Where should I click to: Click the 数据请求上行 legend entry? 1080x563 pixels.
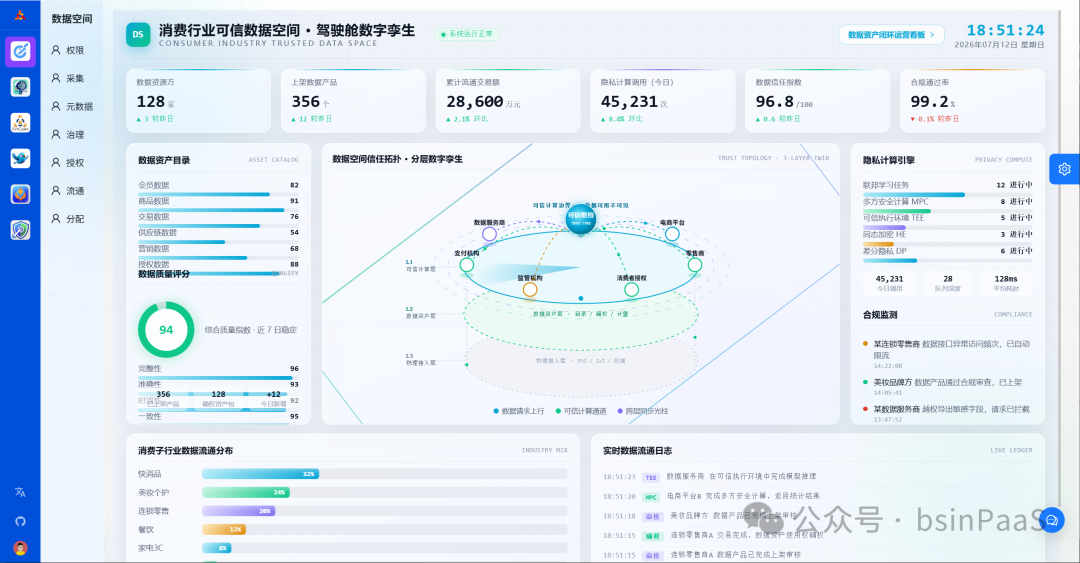point(519,411)
